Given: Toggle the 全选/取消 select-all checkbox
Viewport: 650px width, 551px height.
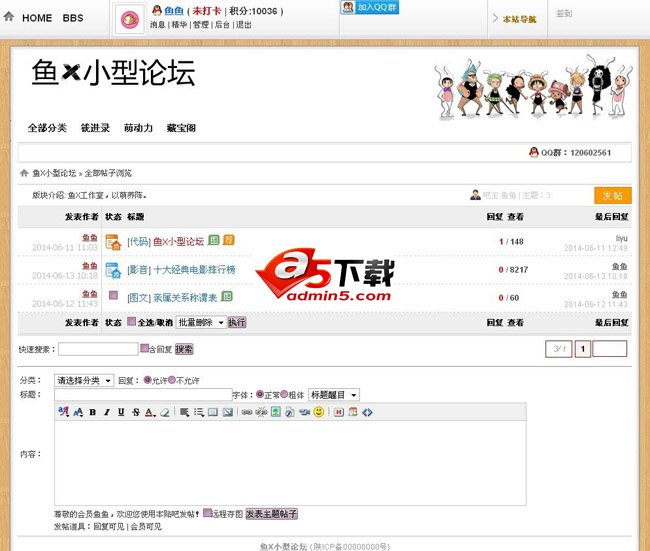Looking at the screenshot, I should pos(131,321).
